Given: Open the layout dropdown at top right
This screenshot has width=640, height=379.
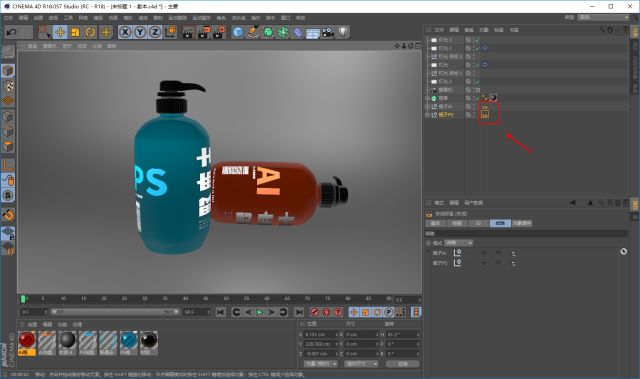Looking at the screenshot, I should coord(604,18).
